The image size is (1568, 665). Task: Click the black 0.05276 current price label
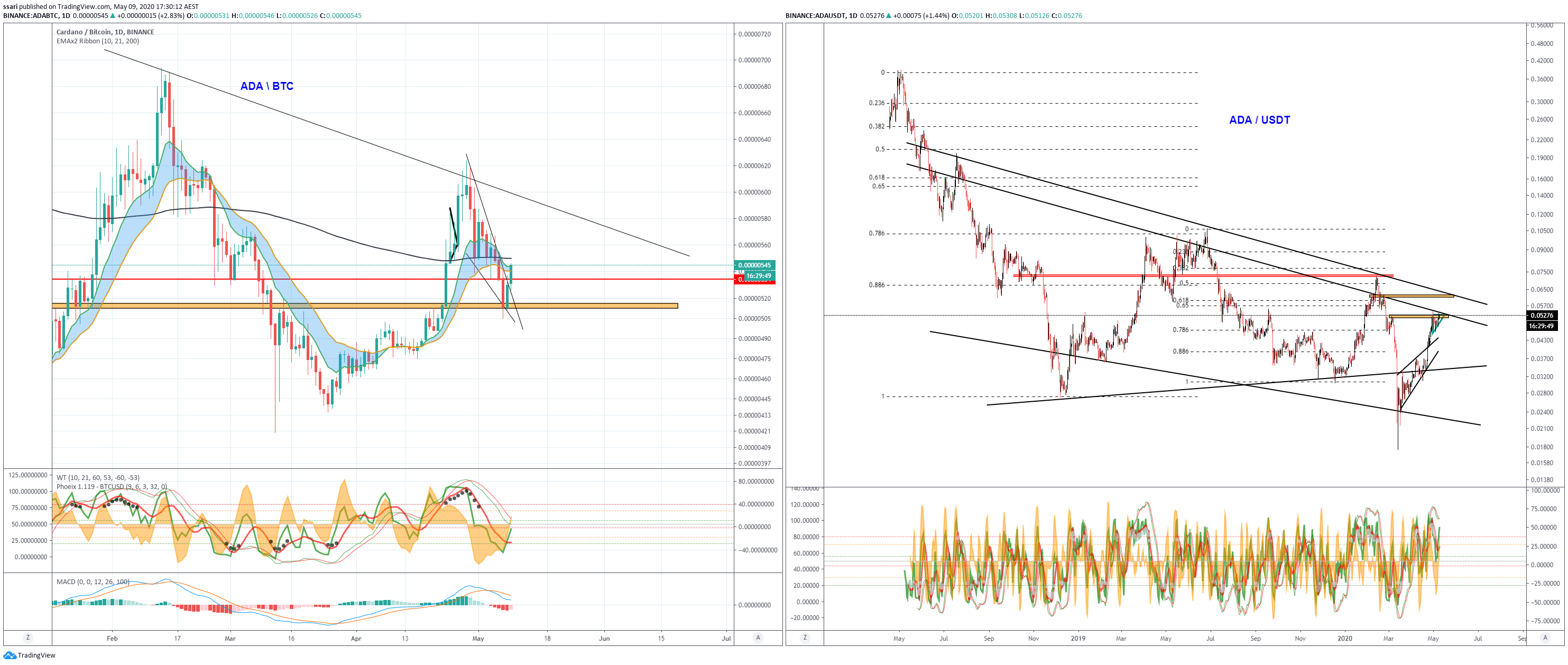pos(1542,315)
